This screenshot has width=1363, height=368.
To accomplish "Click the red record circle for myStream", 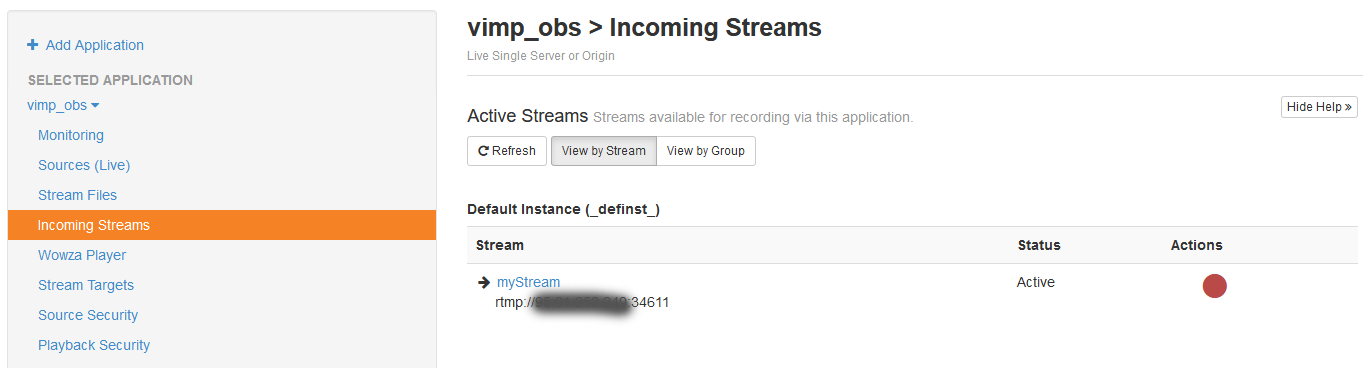I will 1214,286.
